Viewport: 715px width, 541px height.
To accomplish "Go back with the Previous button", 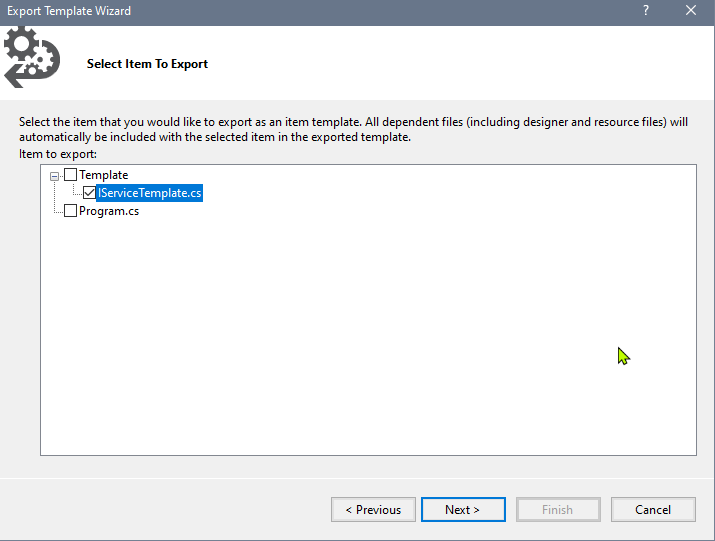I will click(x=373, y=510).
